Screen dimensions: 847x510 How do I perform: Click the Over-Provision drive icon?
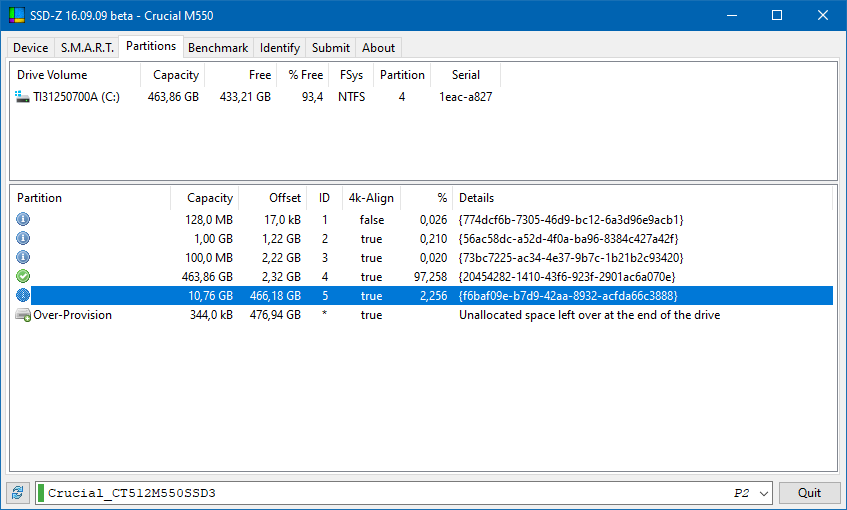[23, 314]
